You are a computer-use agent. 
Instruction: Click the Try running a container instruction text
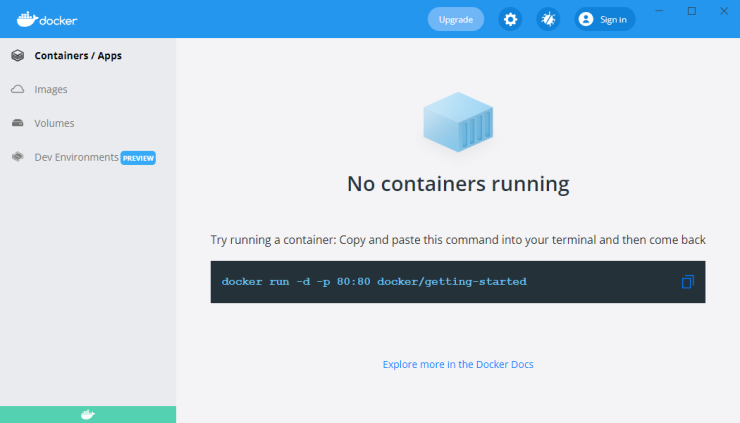(458, 240)
